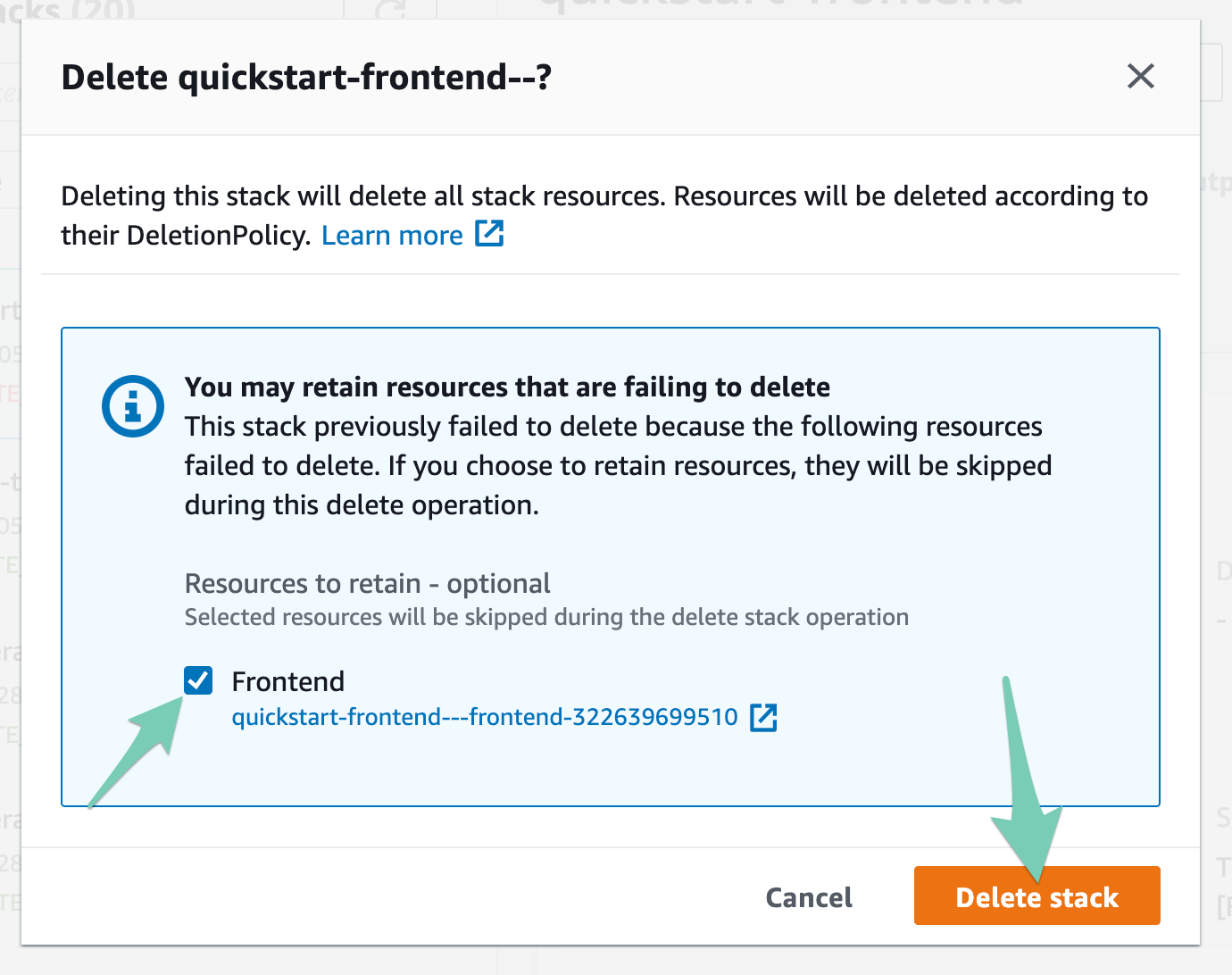Image resolution: width=1232 pixels, height=975 pixels.
Task: Click the Frontend checkbox label
Action: point(287,681)
